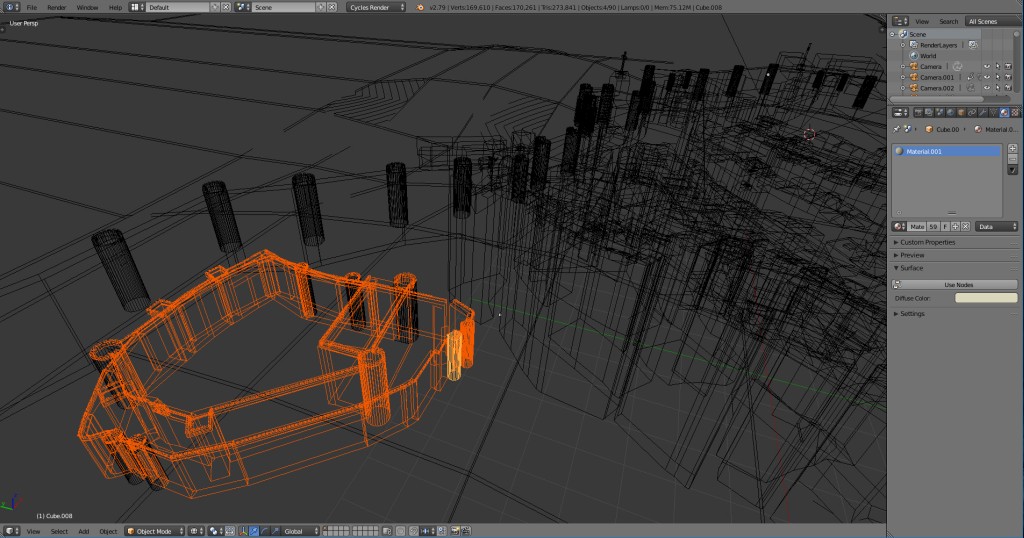Toggle render visibility for Camera.002
Image resolution: width=1024 pixels, height=538 pixels.
1010,88
